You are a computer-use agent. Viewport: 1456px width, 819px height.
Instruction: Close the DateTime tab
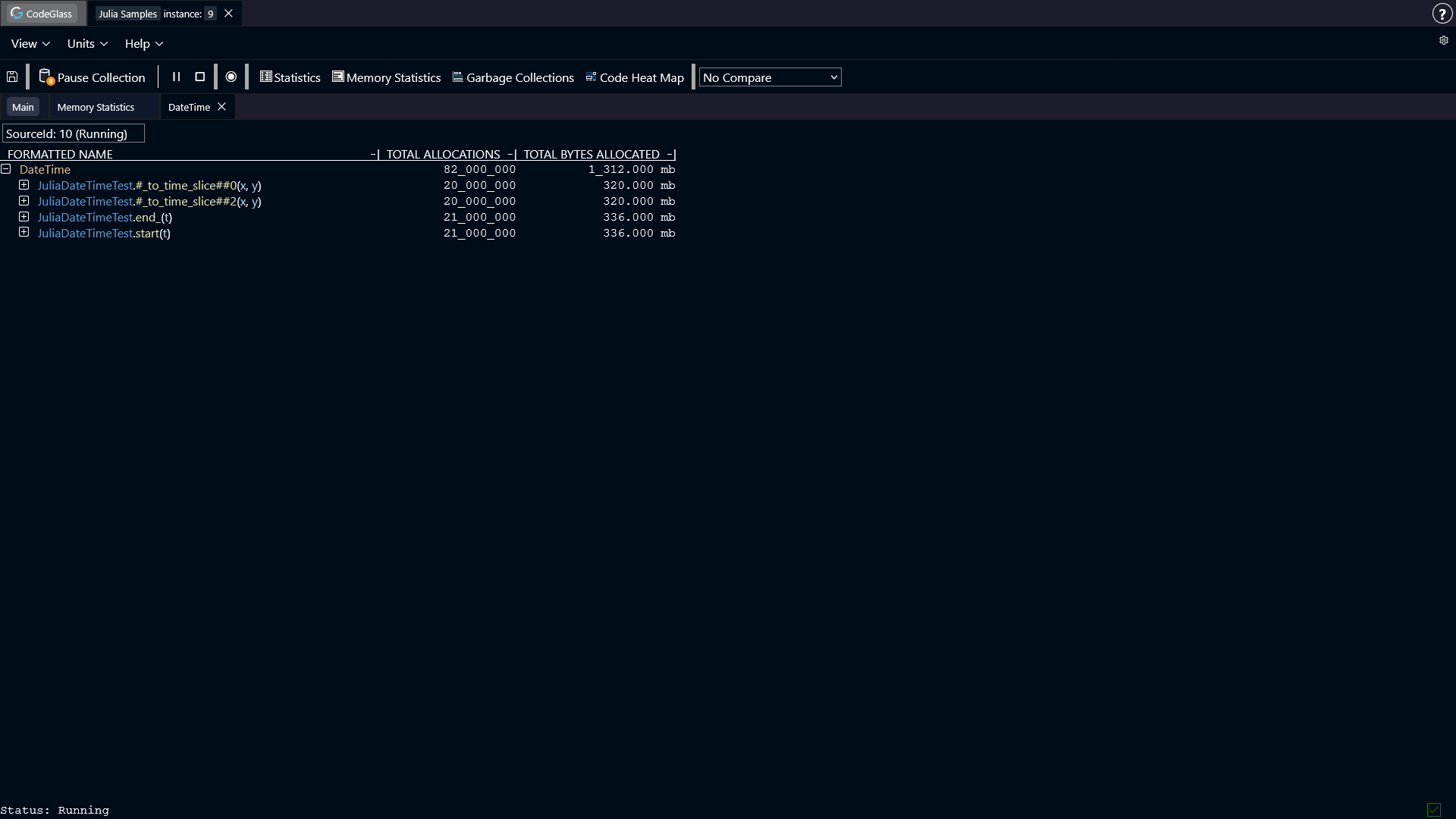pyautogui.click(x=221, y=107)
